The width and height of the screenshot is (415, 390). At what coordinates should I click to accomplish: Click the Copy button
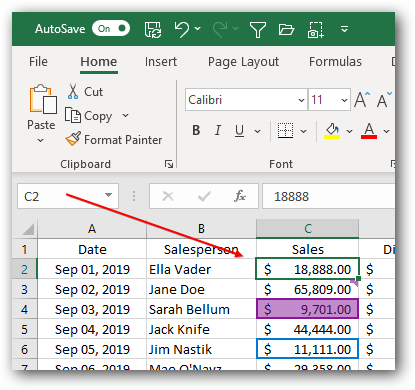pos(89,116)
